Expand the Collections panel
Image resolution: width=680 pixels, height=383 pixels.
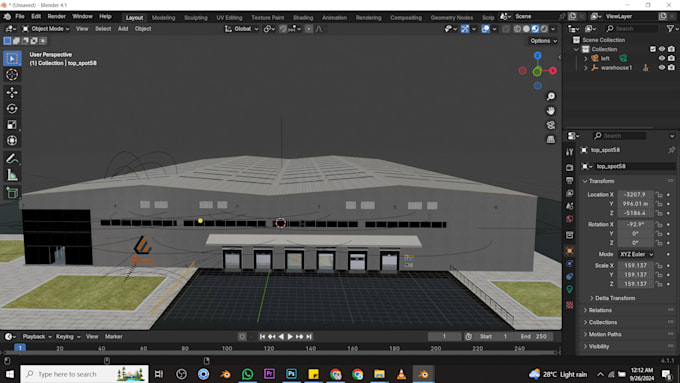click(x=602, y=322)
